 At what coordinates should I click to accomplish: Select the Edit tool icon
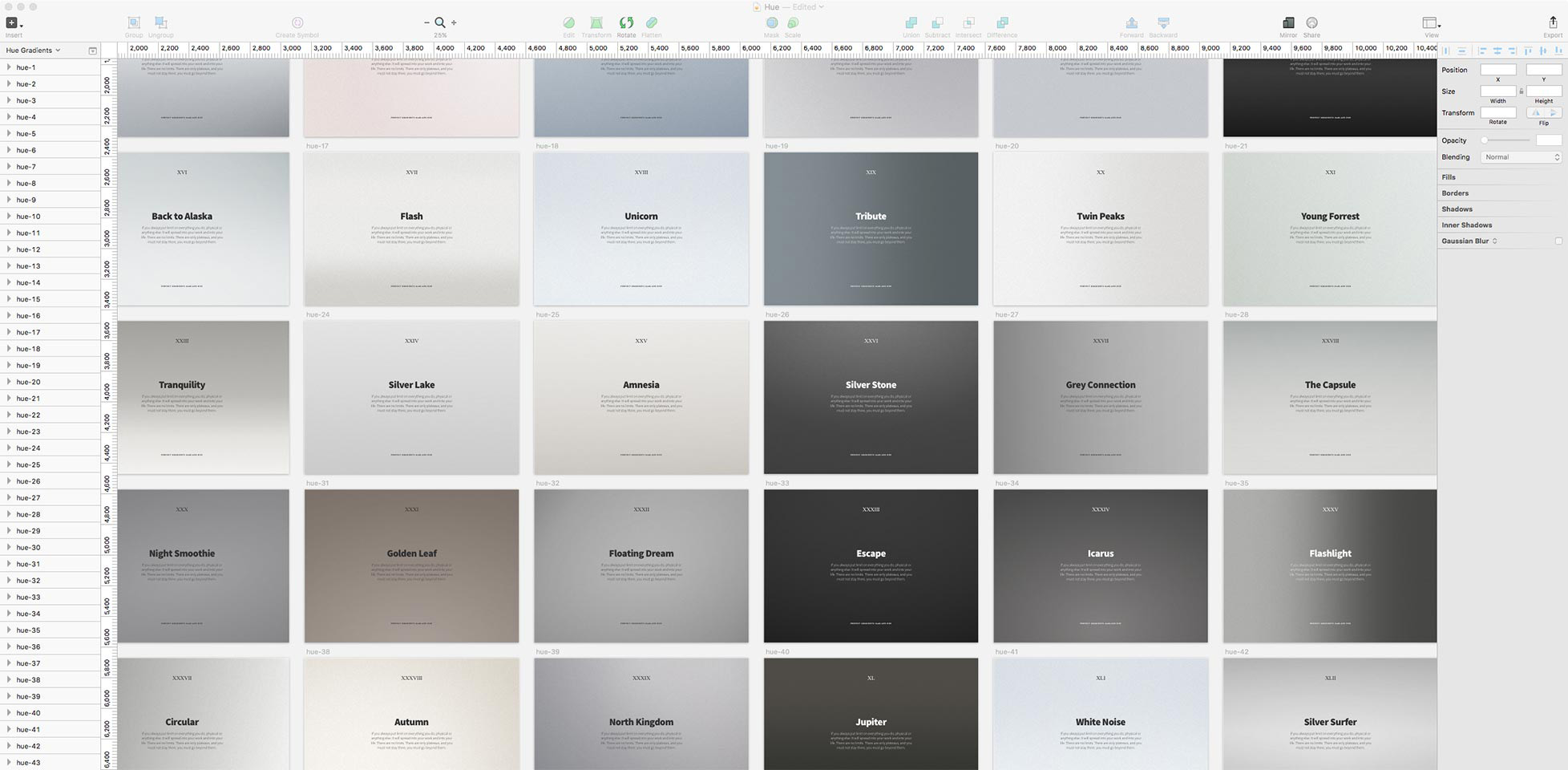pos(568,22)
